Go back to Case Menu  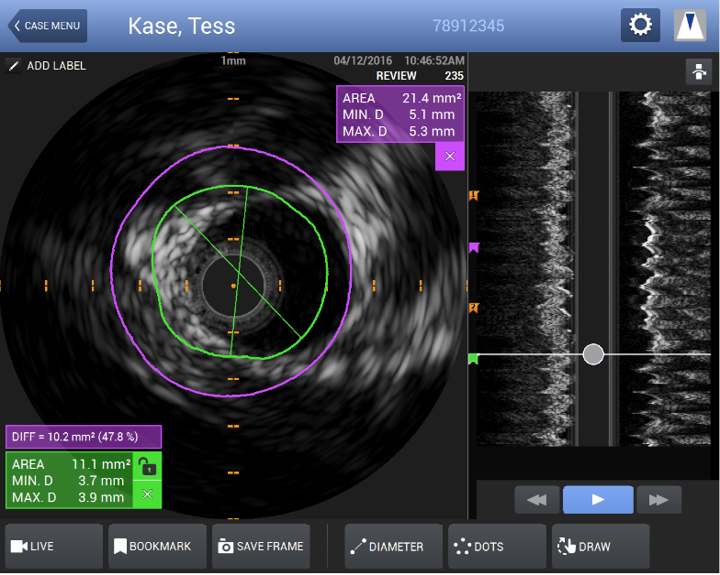tap(47, 26)
